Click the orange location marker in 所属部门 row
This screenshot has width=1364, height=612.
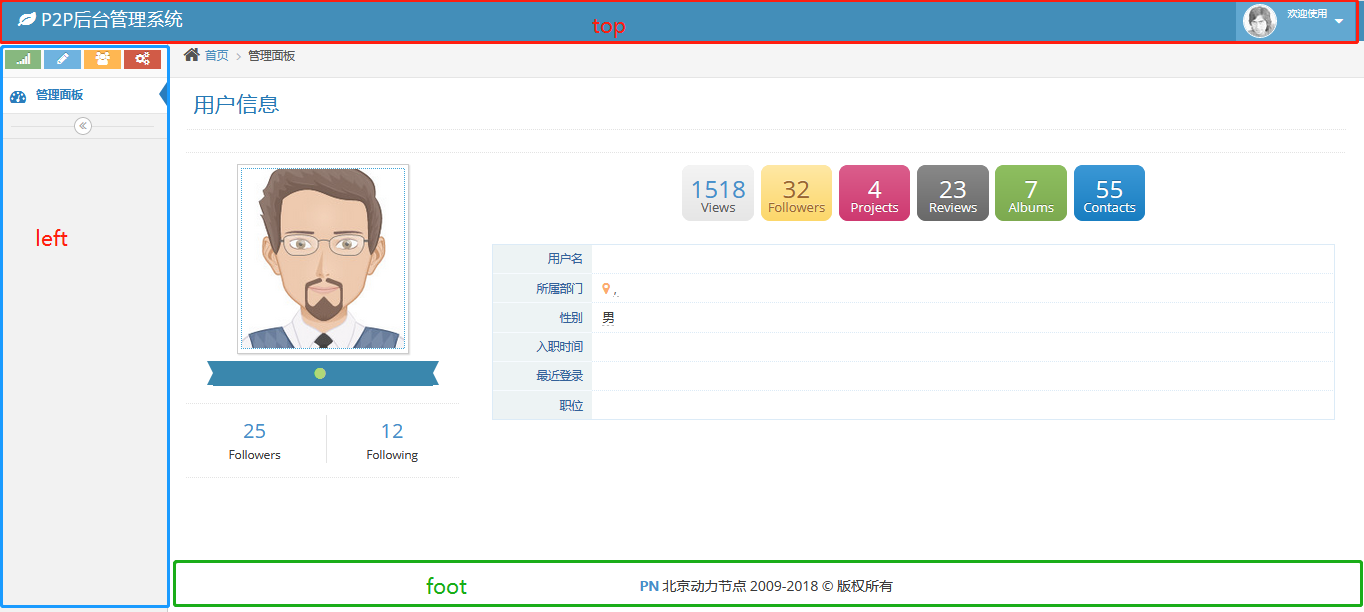[x=606, y=288]
